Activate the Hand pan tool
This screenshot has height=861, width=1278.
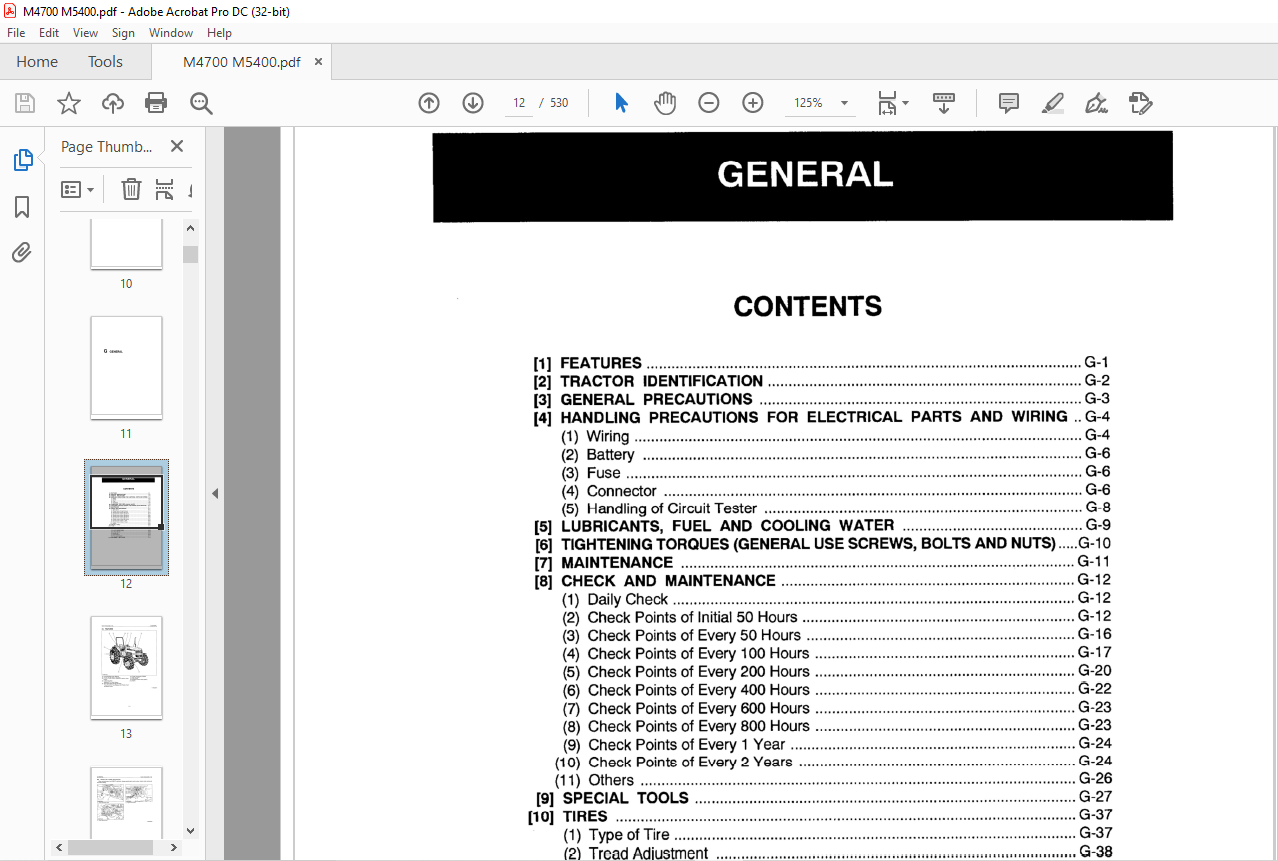tap(665, 103)
